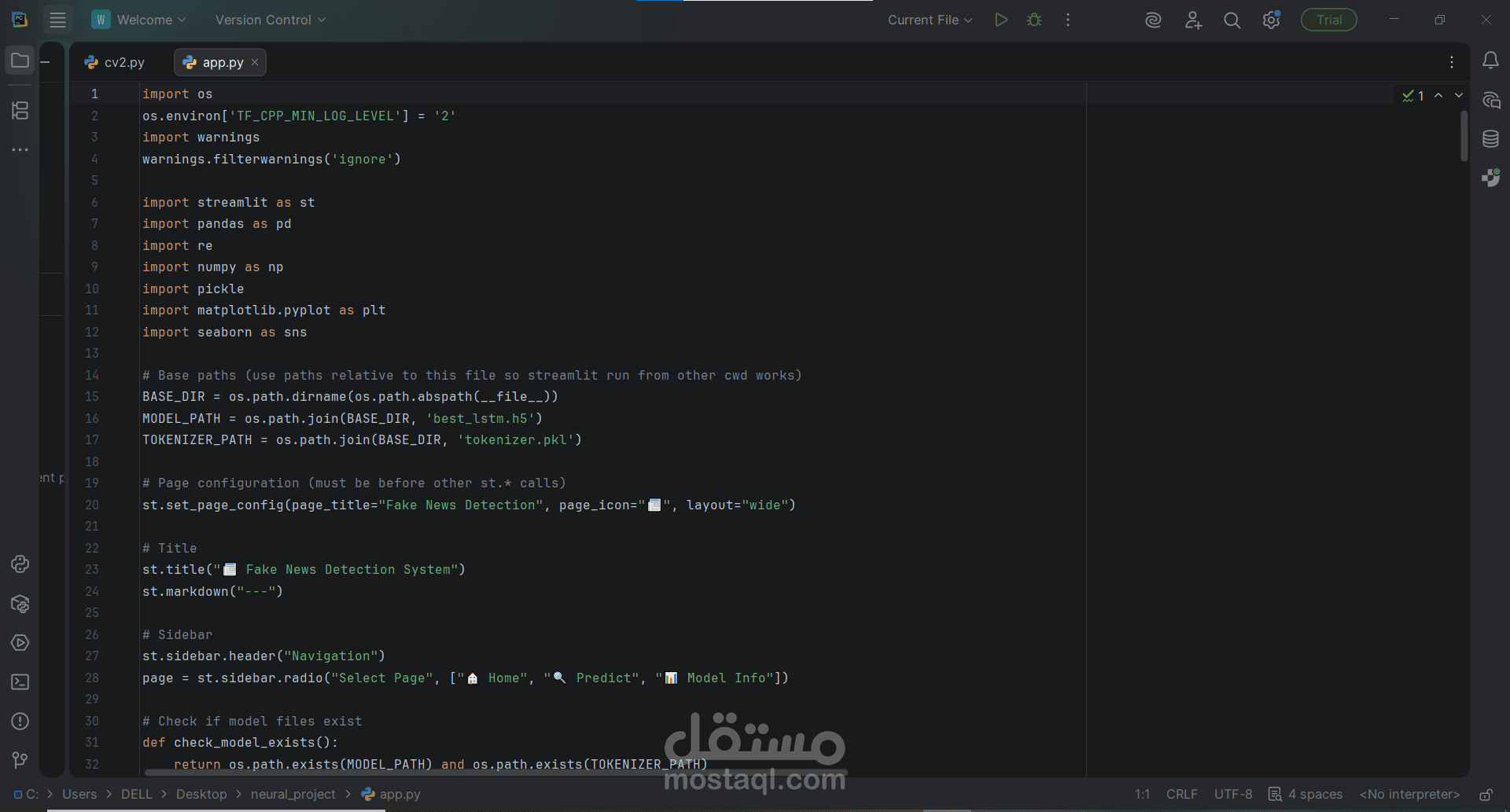The height and width of the screenshot is (812, 1510).
Task: Open the main hamburger menu
Action: tap(57, 20)
